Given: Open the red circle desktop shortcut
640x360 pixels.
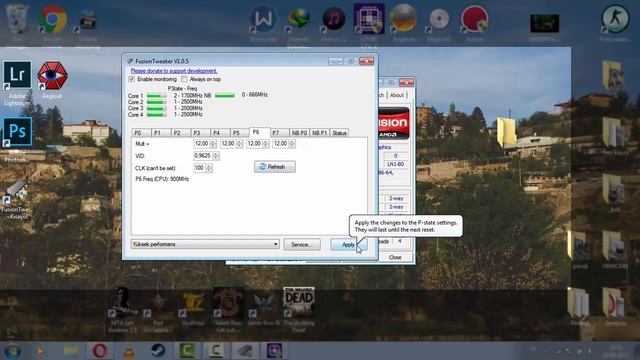Looking at the screenshot, I should click(x=474, y=19).
